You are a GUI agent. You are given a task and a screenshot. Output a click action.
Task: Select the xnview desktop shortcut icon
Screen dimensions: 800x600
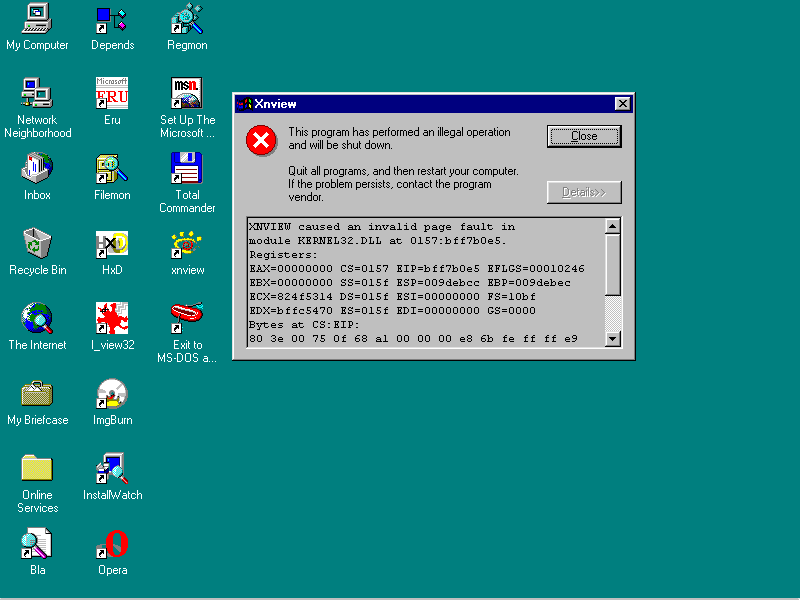click(187, 243)
